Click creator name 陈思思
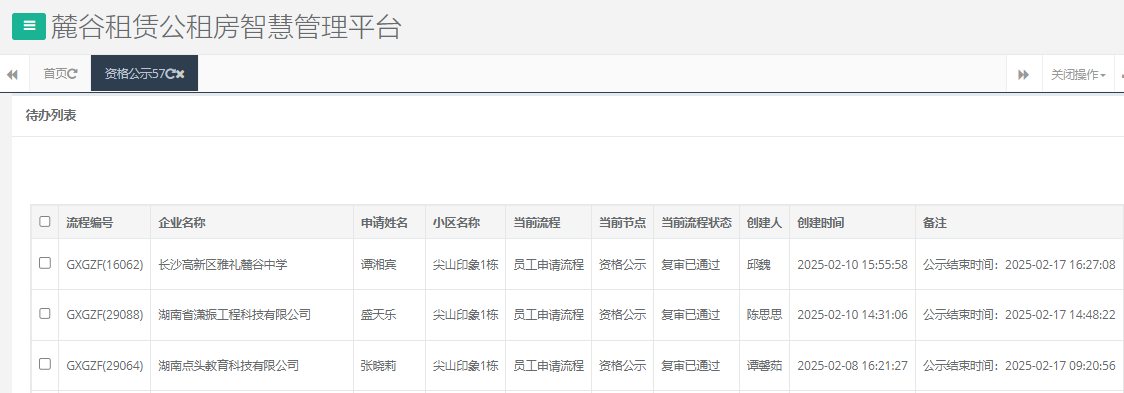Viewport: 1124px width, 393px height. [x=764, y=315]
